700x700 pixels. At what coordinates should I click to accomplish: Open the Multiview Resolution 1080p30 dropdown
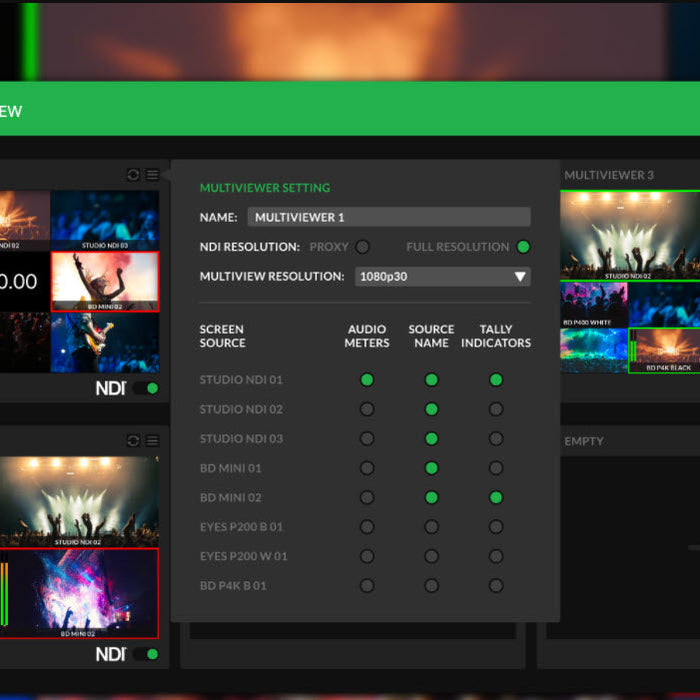coord(443,277)
